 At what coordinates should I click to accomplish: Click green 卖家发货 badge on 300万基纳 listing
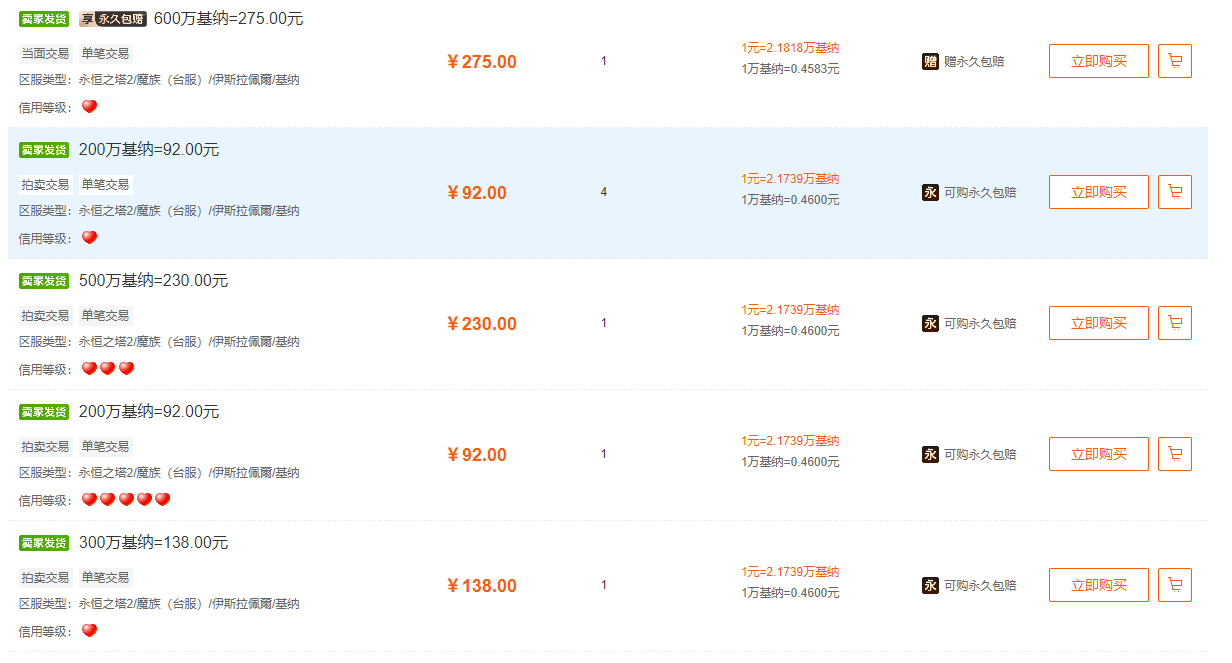point(44,543)
